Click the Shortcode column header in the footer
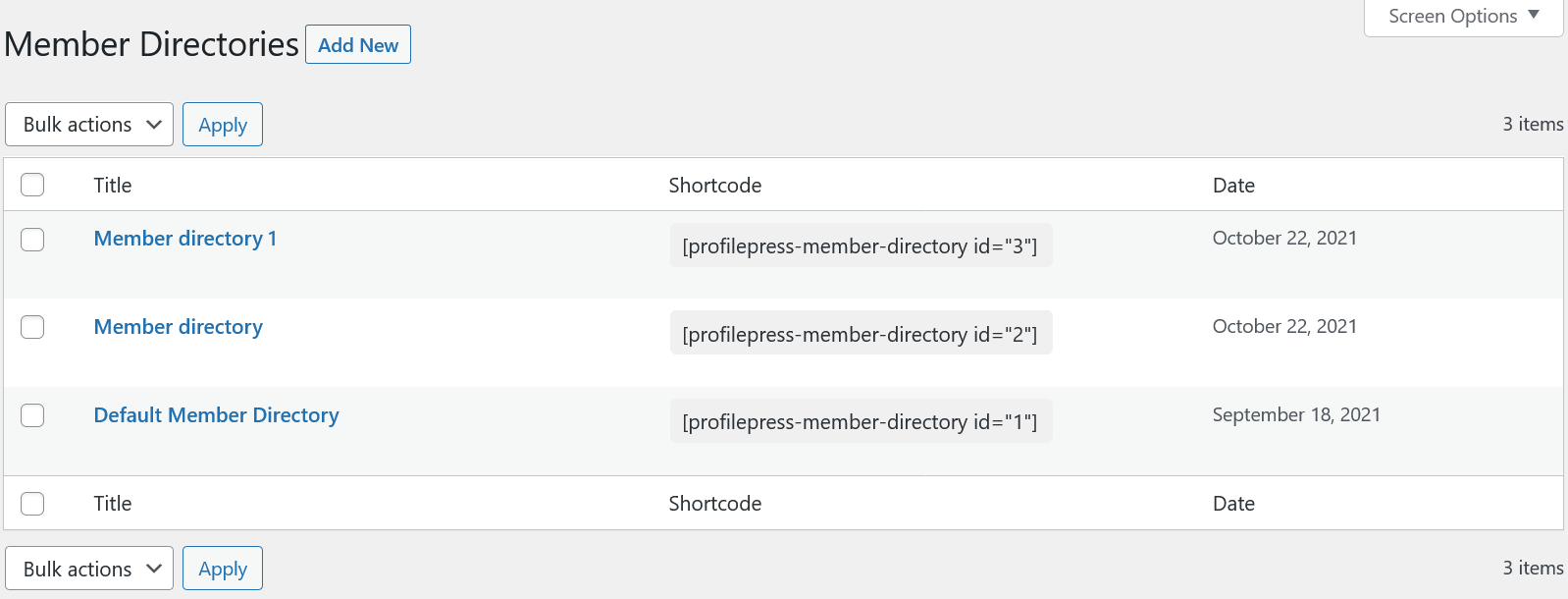This screenshot has width=1568, height=599. 714,504
